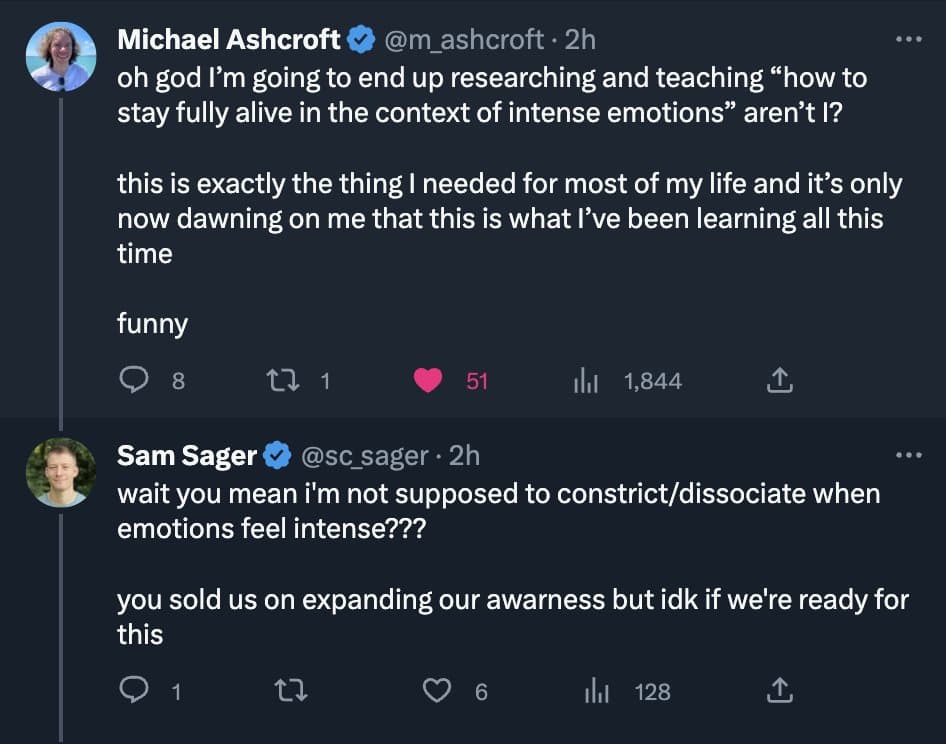
Task: View analytics for Michael Ashcroft's tweet
Action: pyautogui.click(x=585, y=380)
